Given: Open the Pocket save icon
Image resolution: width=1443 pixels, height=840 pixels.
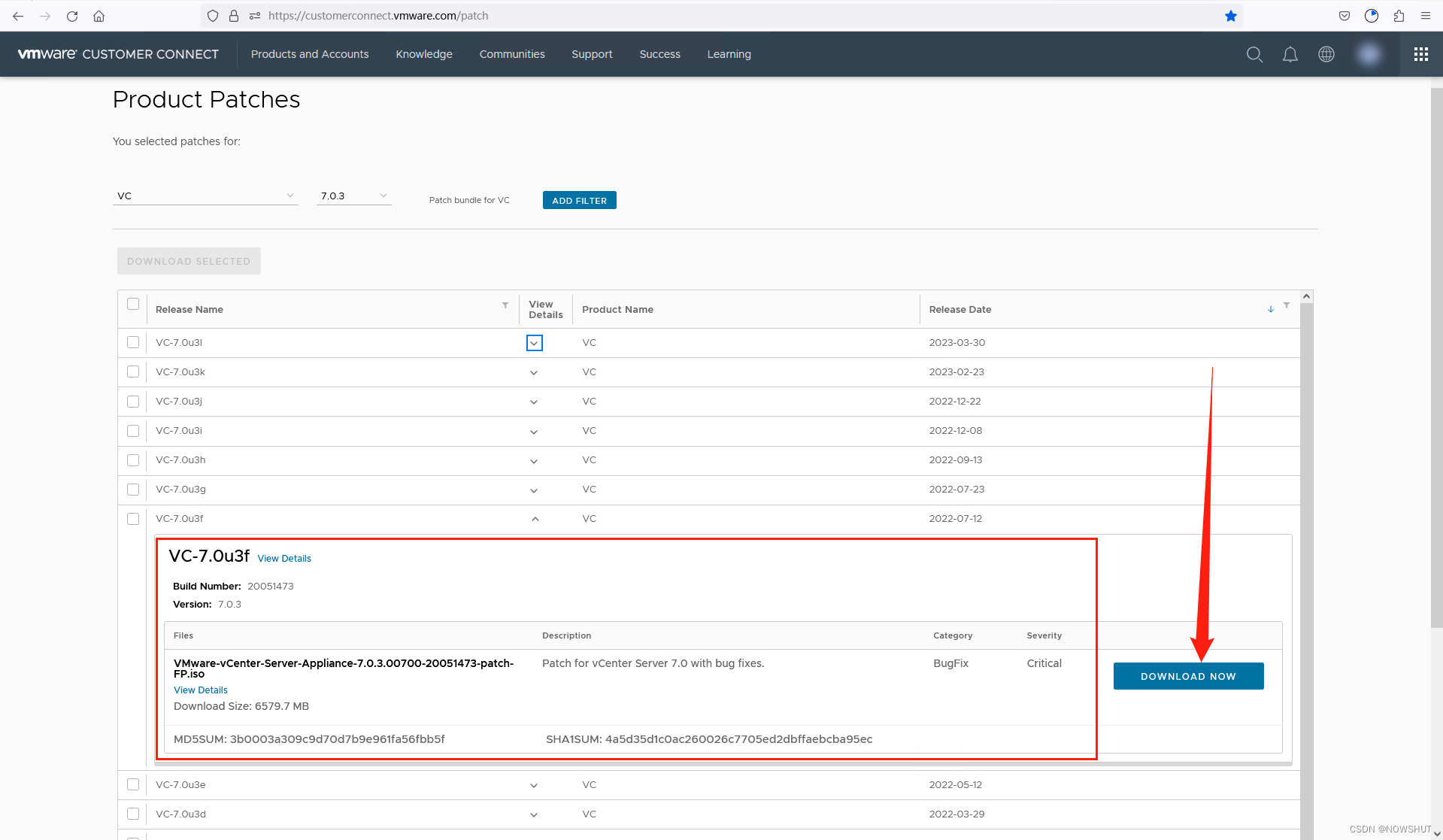Looking at the screenshot, I should pos(1344,16).
